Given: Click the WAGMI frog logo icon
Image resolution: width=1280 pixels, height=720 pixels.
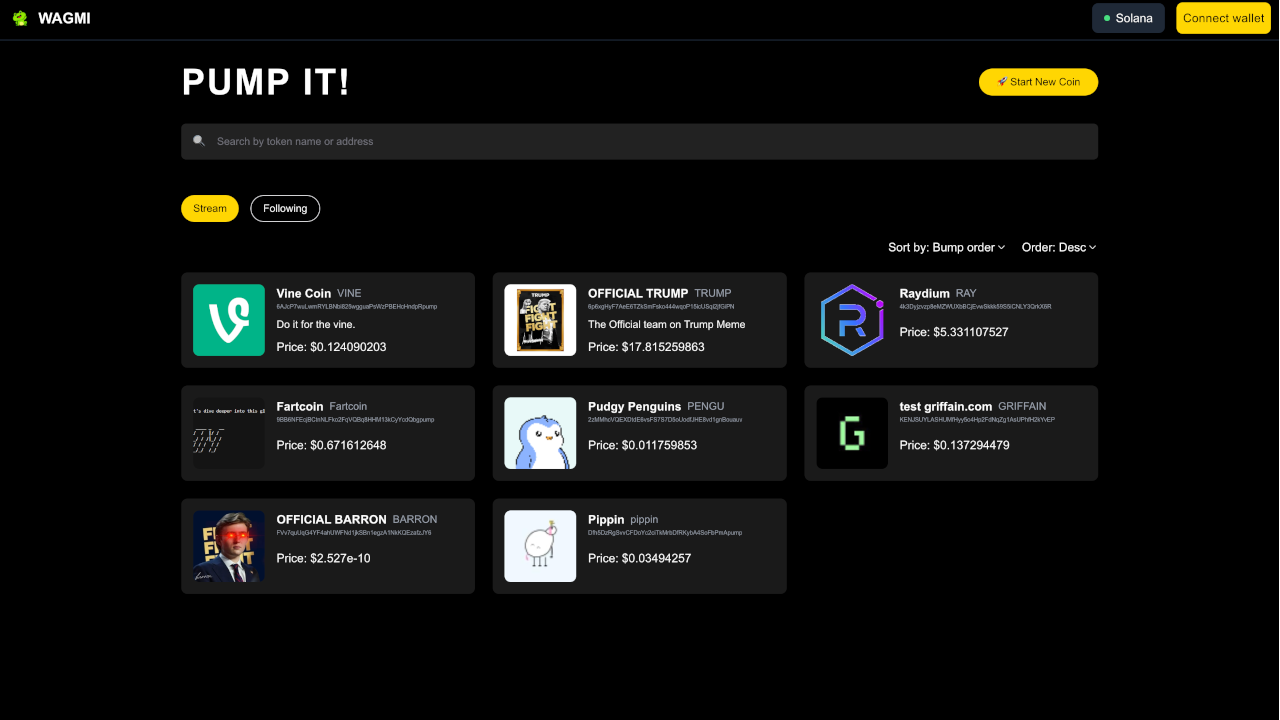Looking at the screenshot, I should (20, 18).
